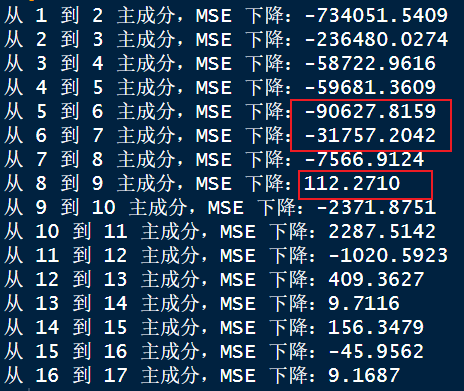Click the value -45.9562
This screenshot has height=391, width=464.
[x=376, y=351]
